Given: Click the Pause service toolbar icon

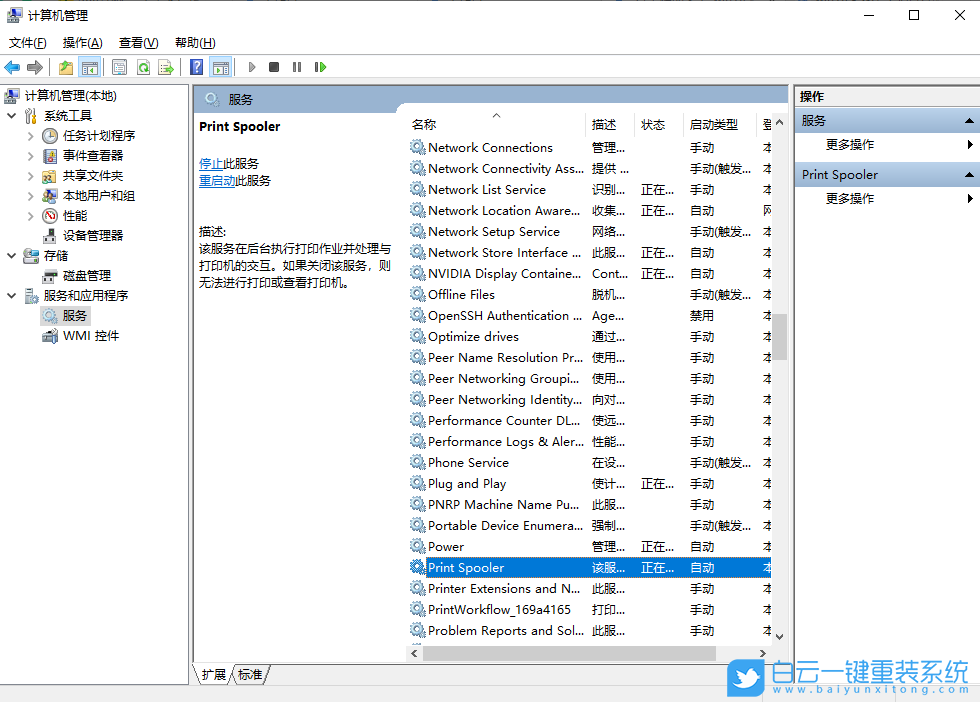Looking at the screenshot, I should 297,67.
